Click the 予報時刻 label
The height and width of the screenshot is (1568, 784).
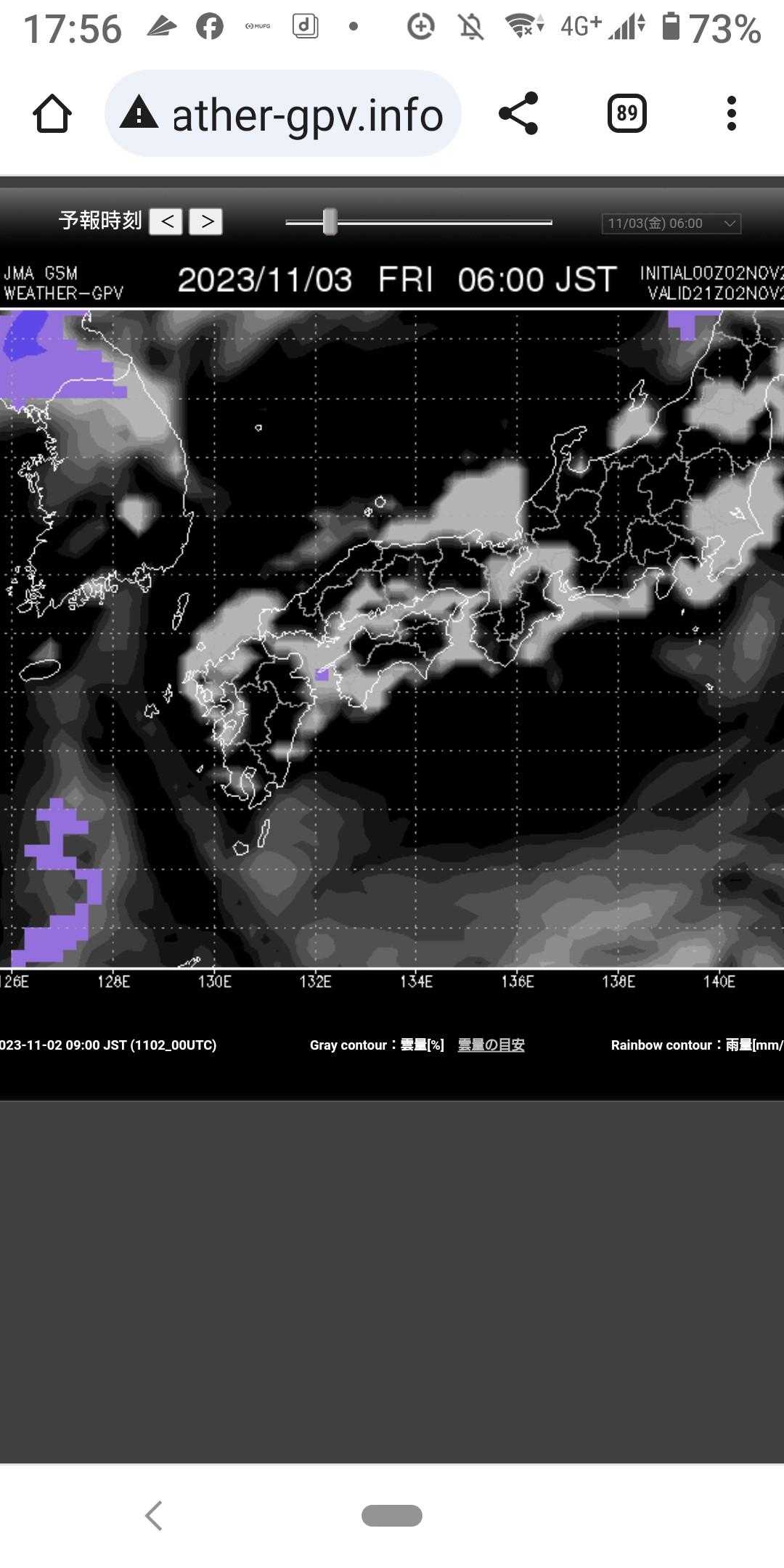[x=100, y=221]
